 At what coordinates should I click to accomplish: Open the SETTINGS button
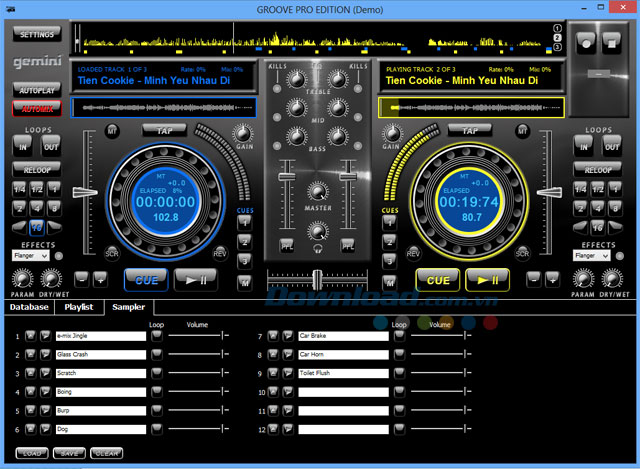point(37,34)
